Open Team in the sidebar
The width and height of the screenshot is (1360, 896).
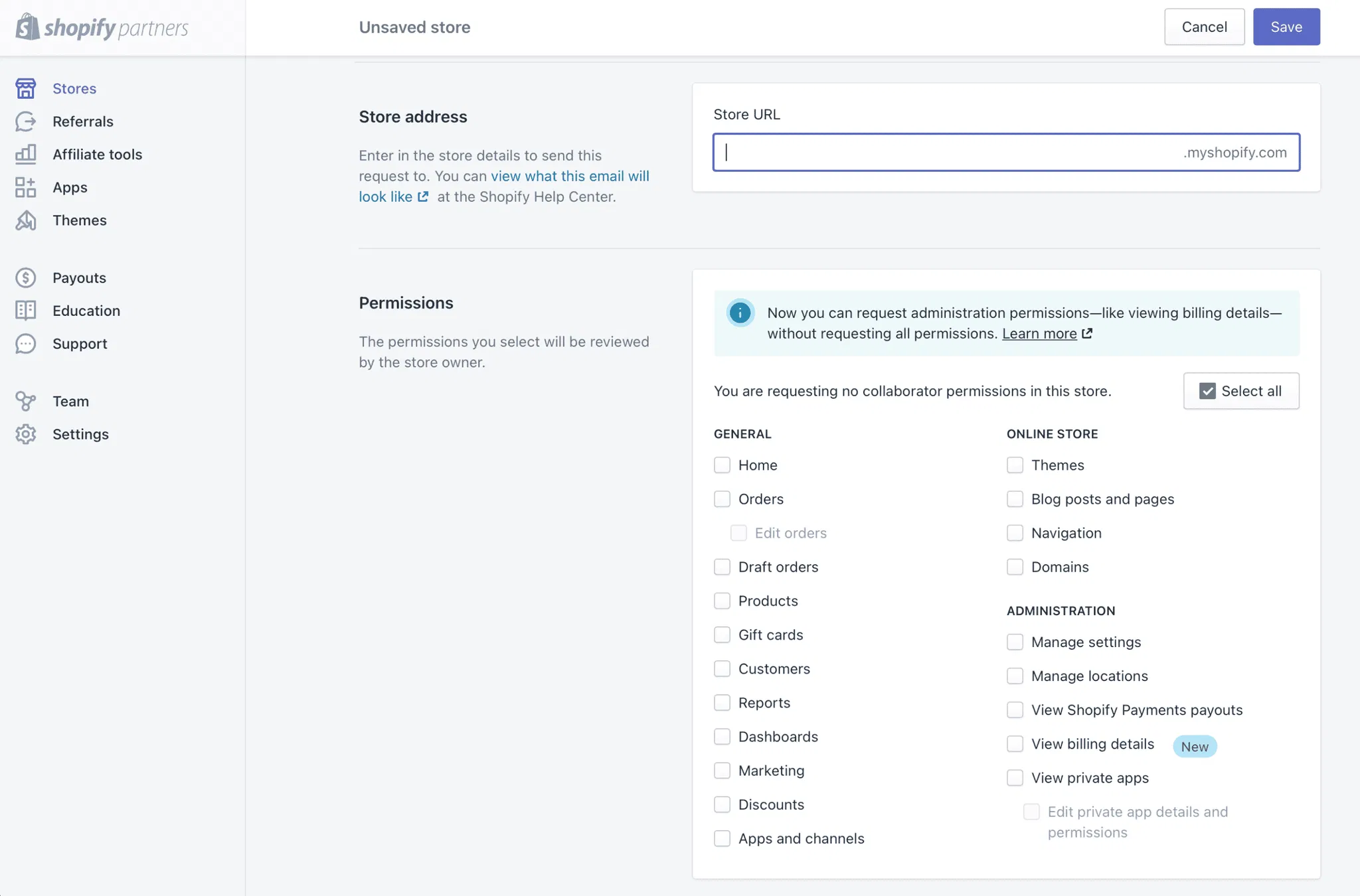70,401
